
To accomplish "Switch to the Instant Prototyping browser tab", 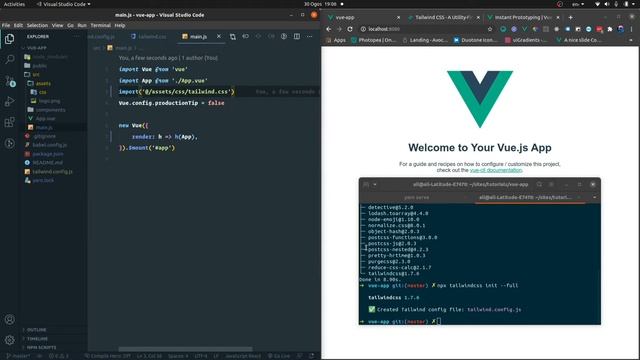I will [523, 18].
